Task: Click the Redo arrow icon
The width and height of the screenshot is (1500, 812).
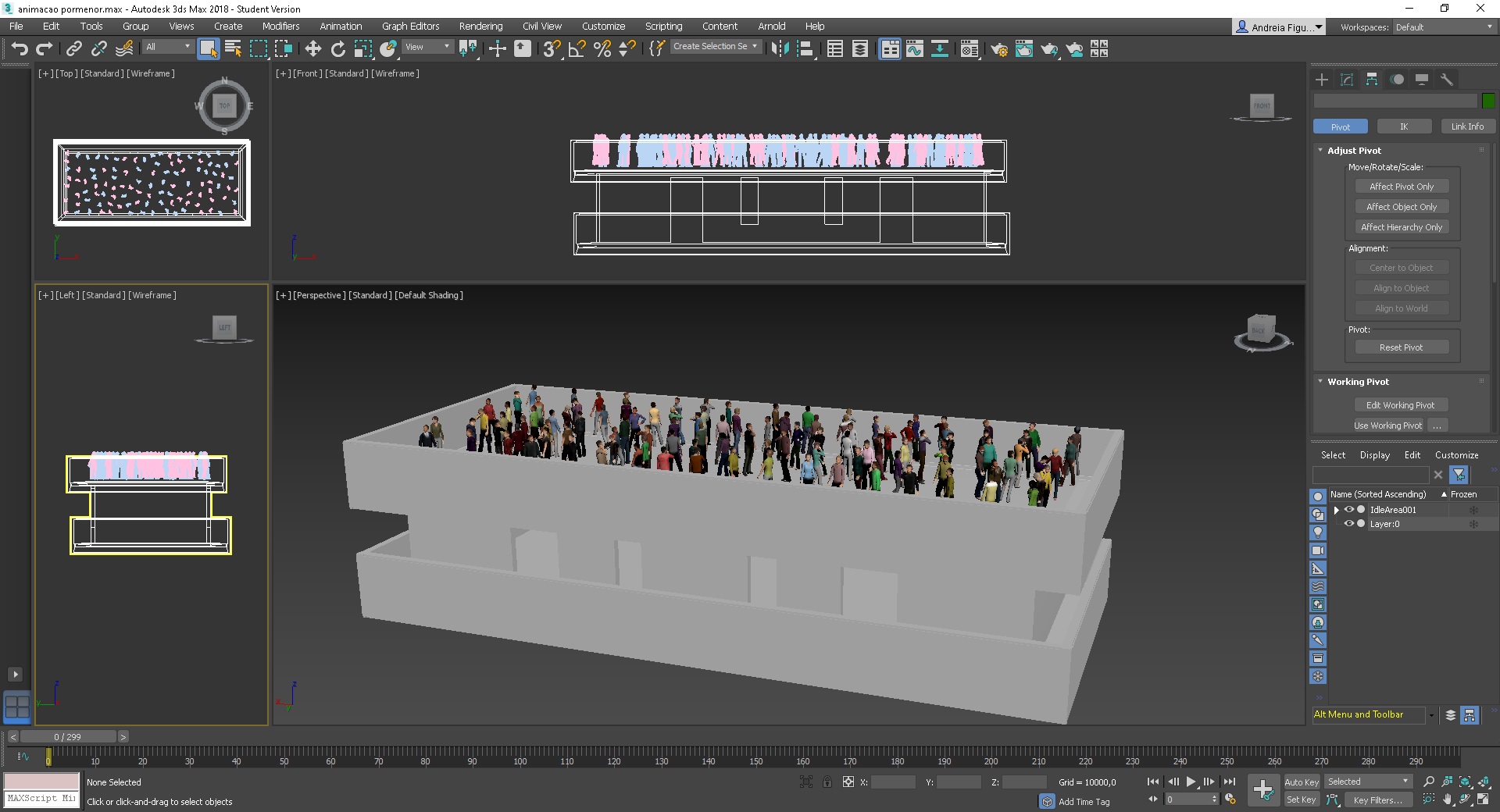Action: coord(45,49)
